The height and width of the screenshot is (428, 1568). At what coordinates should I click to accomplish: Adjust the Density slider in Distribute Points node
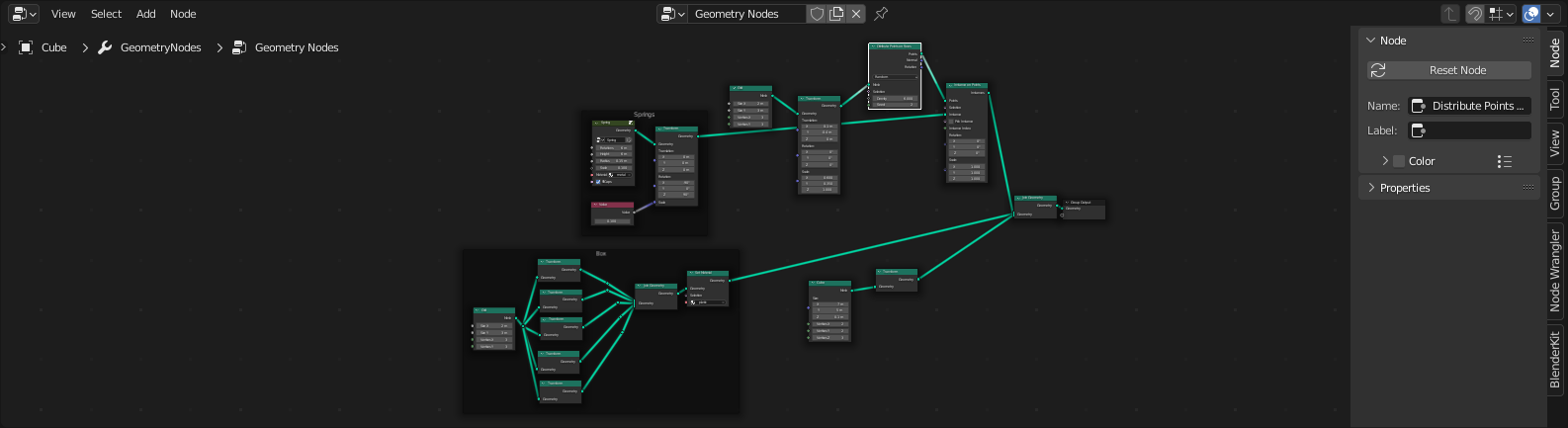tap(895, 99)
